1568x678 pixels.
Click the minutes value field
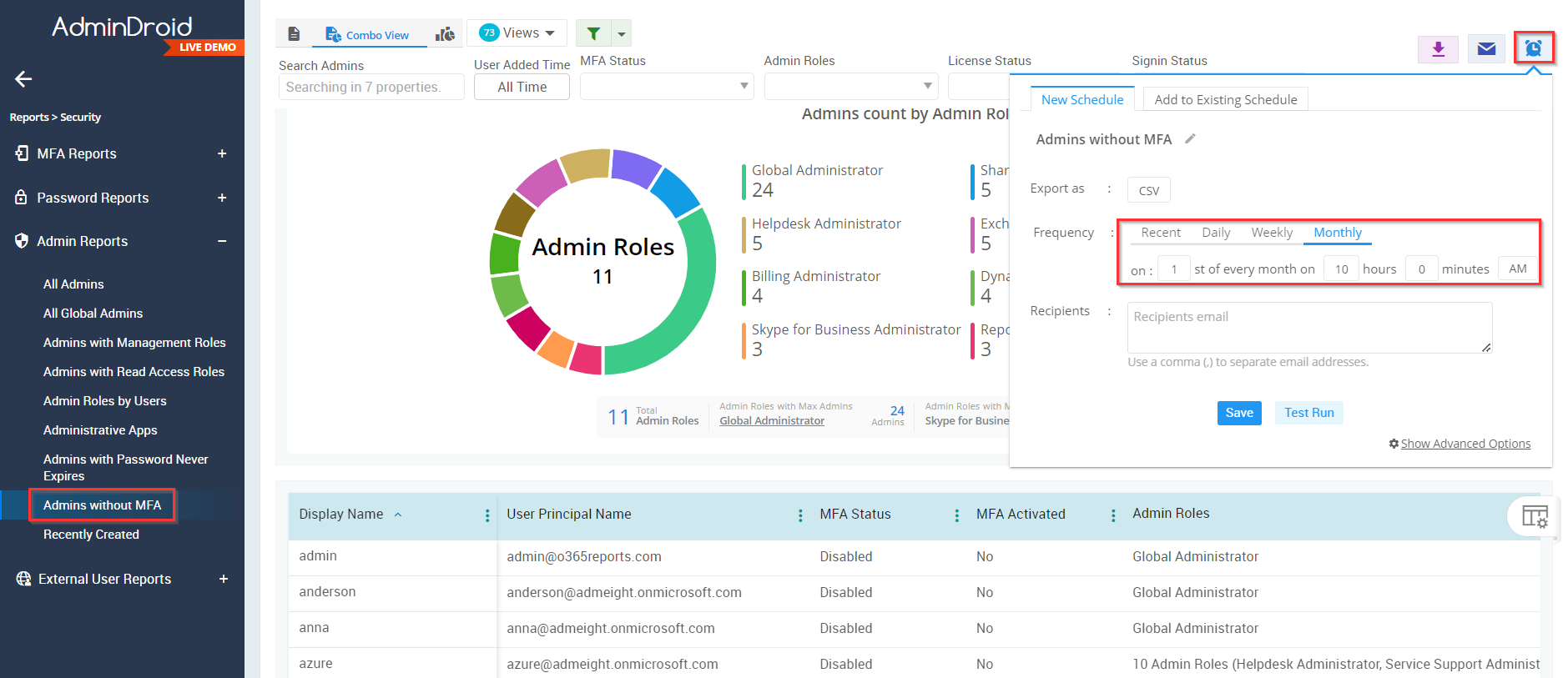pos(1421,269)
